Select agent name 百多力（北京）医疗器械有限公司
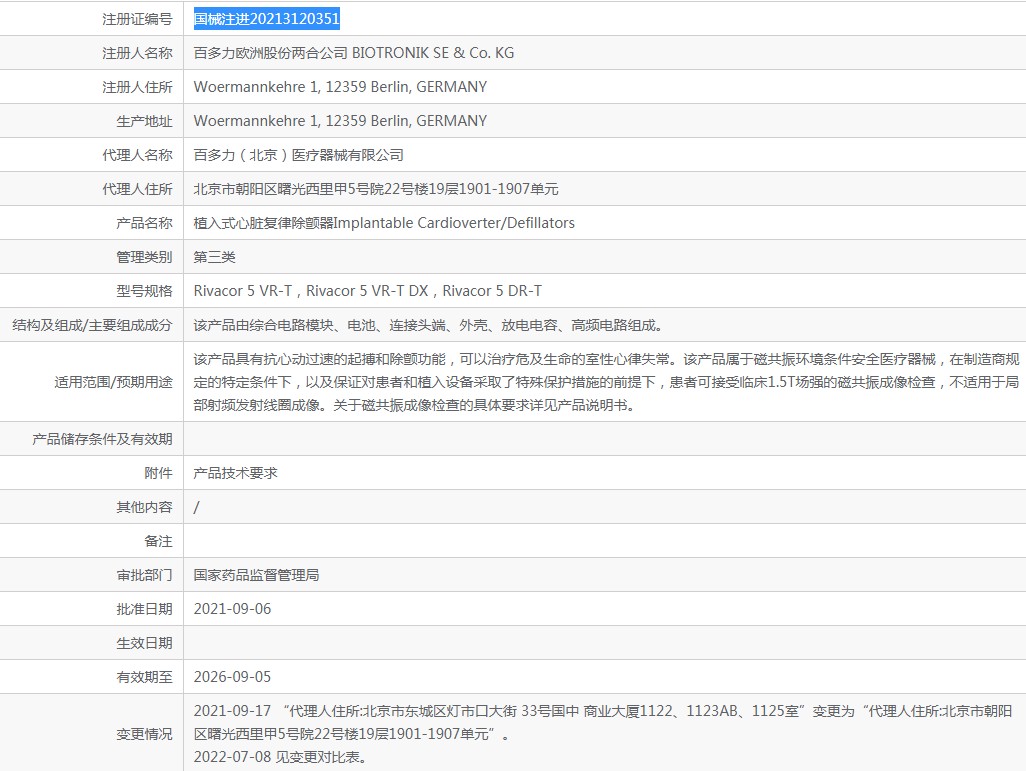Screen dimensions: 1026x771 [298, 155]
